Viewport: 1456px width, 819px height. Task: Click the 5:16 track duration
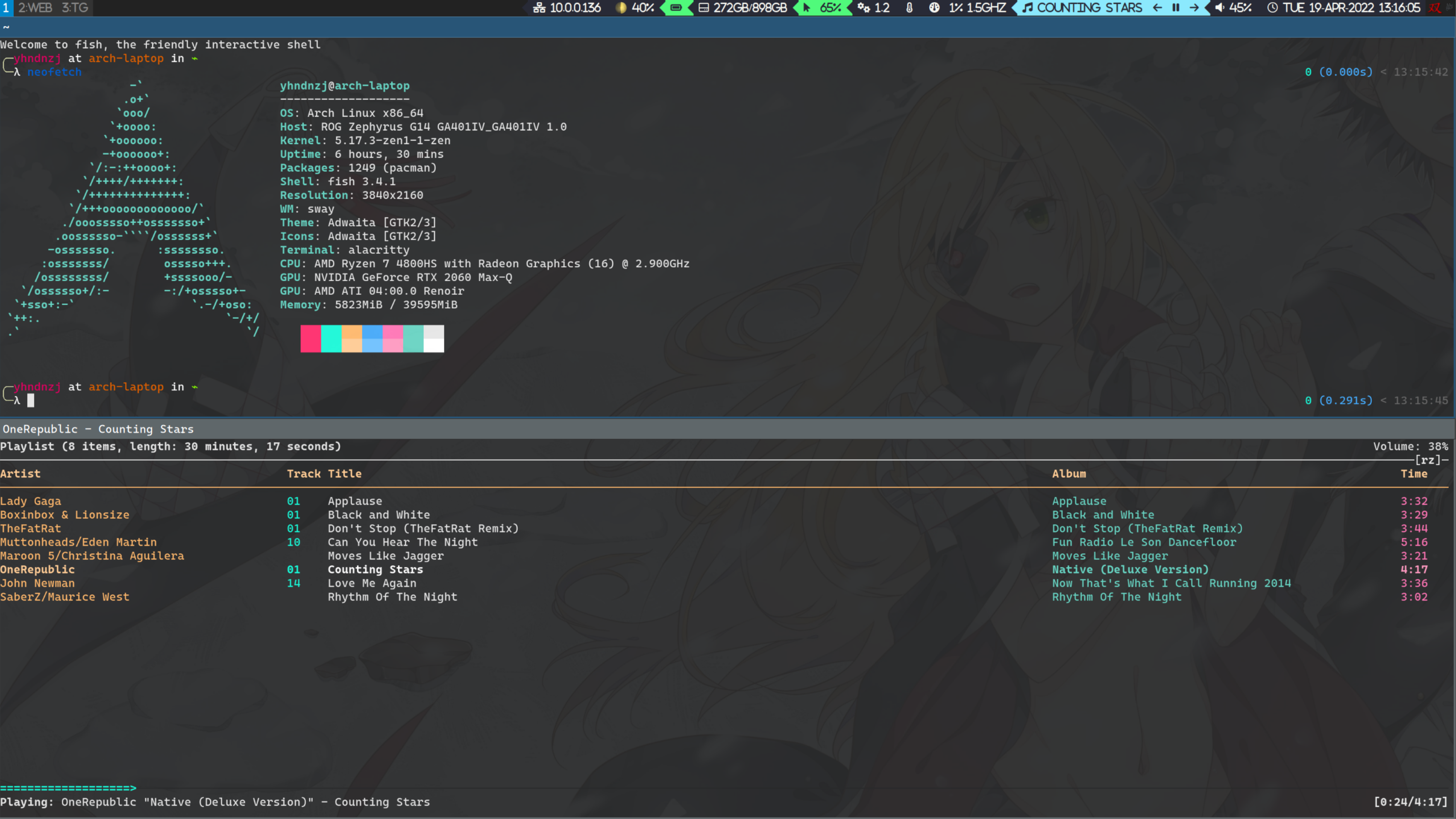click(x=1414, y=542)
